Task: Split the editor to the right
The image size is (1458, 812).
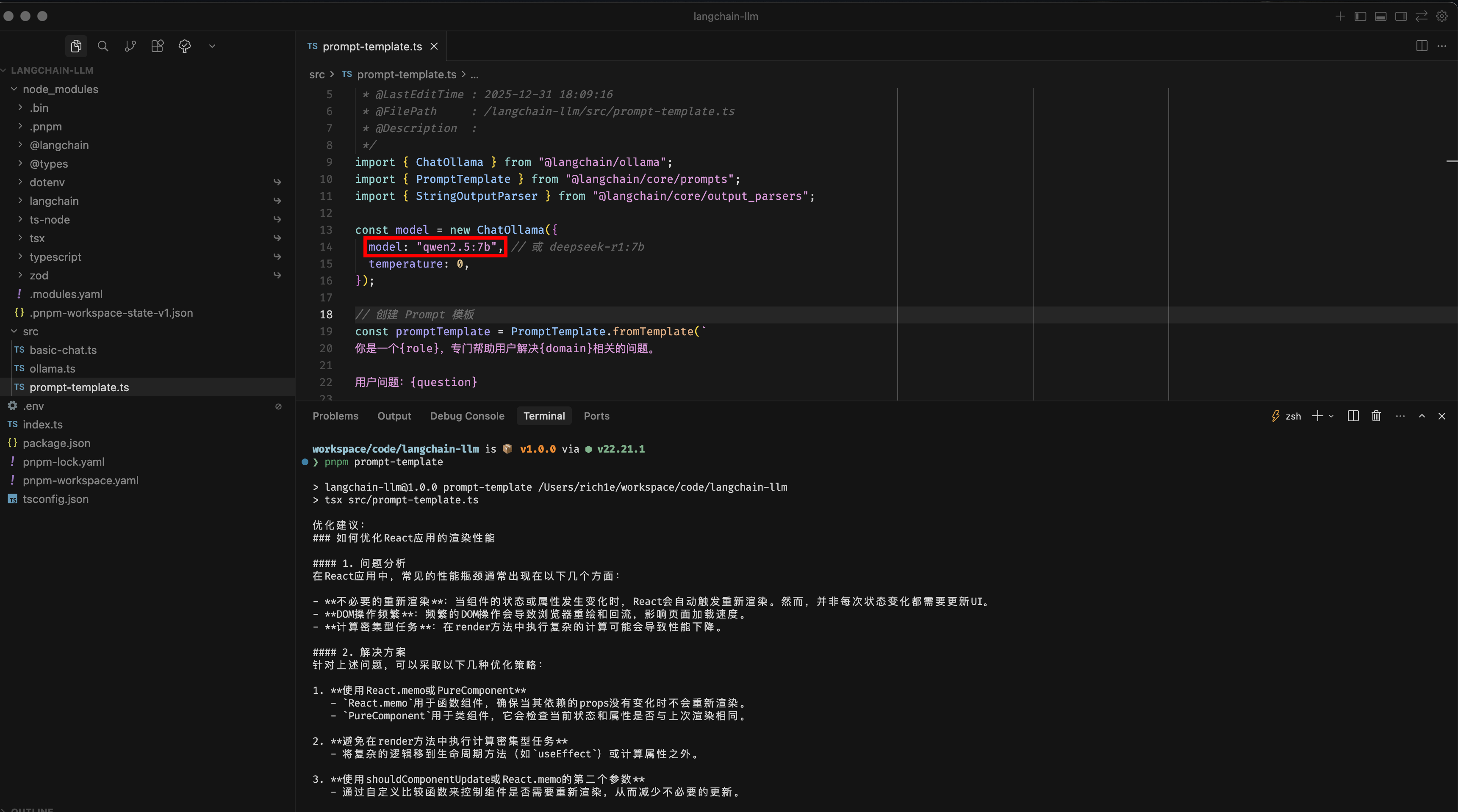Action: click(x=1421, y=46)
